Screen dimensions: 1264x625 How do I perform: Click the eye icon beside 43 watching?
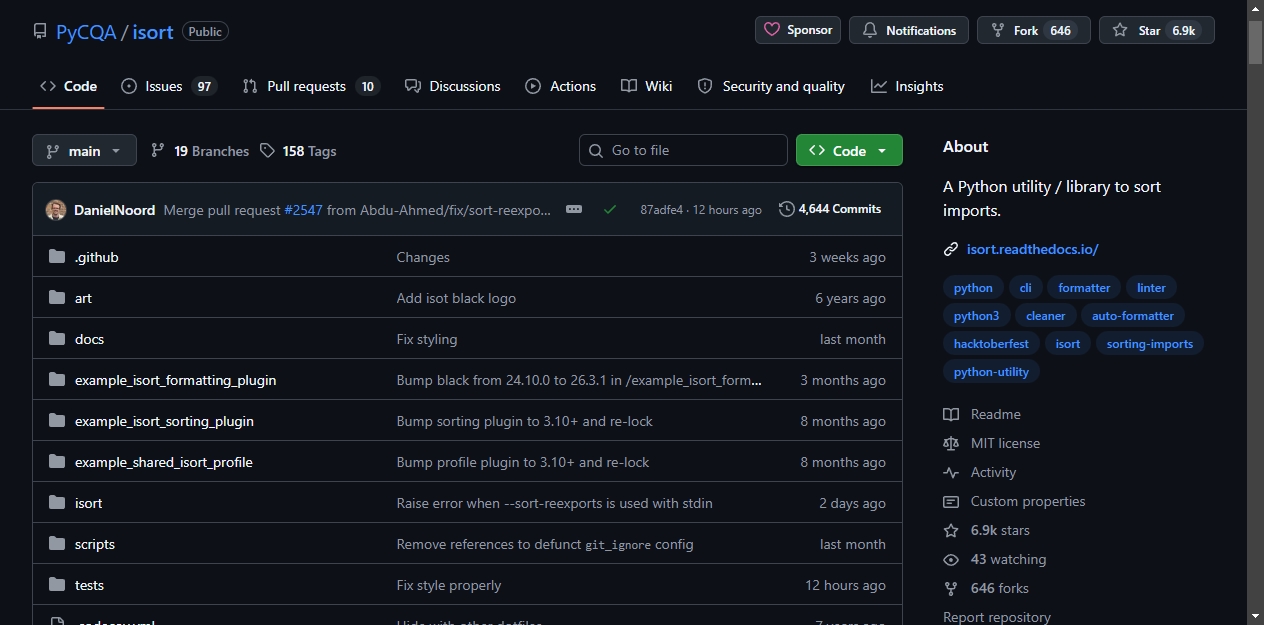951,559
